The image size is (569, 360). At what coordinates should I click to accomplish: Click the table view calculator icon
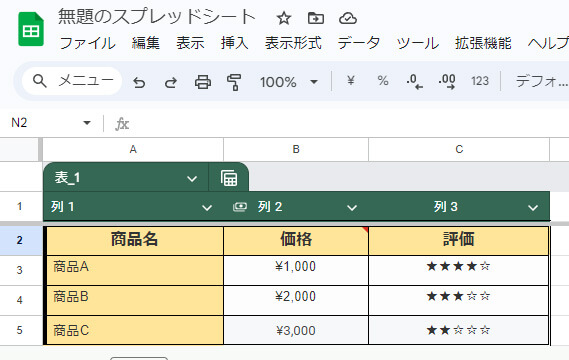click(x=229, y=178)
